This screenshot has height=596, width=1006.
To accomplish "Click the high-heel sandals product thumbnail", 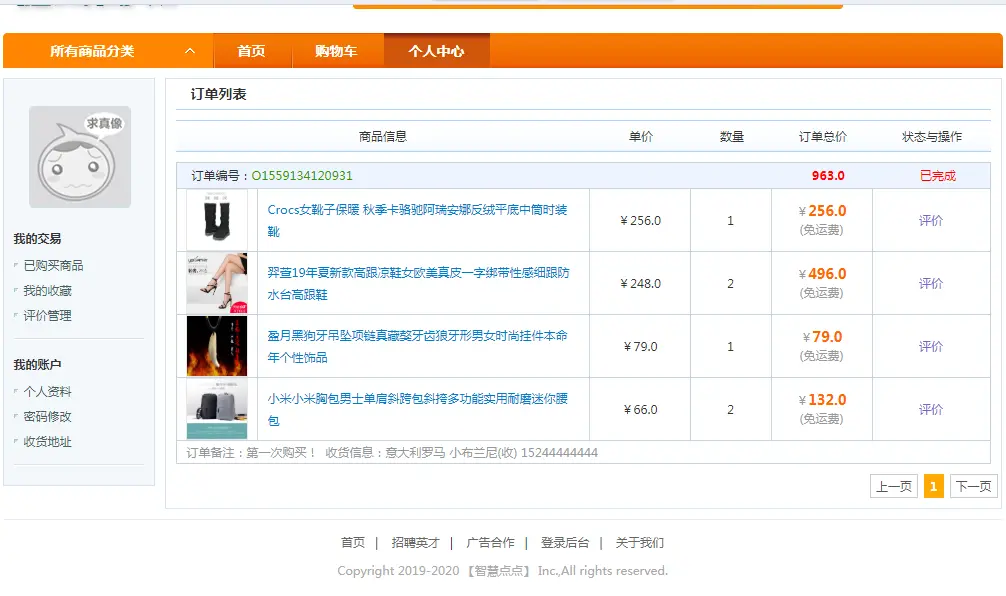I will [x=217, y=283].
